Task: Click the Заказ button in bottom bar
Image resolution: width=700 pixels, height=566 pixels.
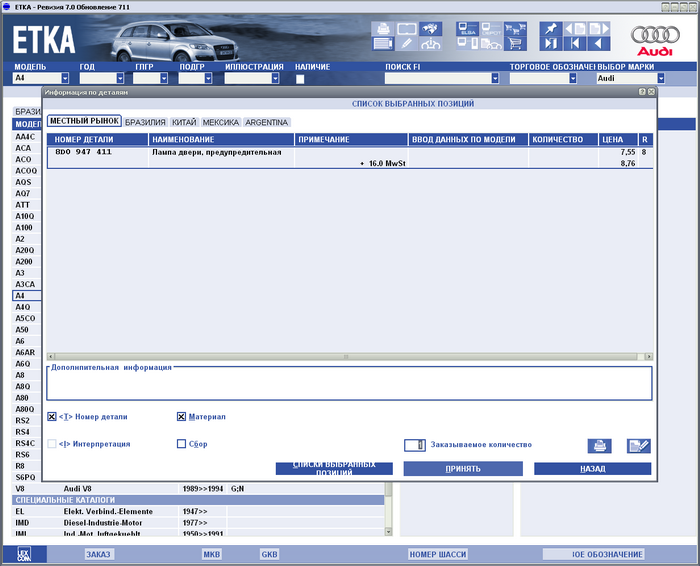Action: pyautogui.click(x=98, y=554)
